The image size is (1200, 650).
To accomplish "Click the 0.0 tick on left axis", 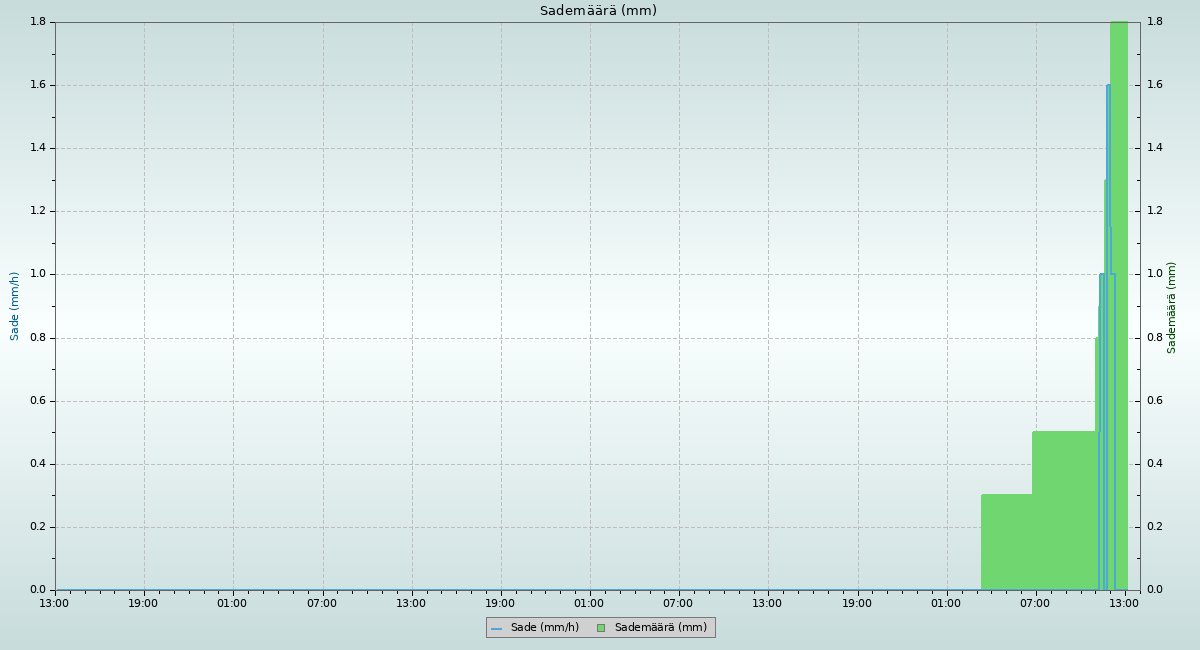I will (39, 590).
